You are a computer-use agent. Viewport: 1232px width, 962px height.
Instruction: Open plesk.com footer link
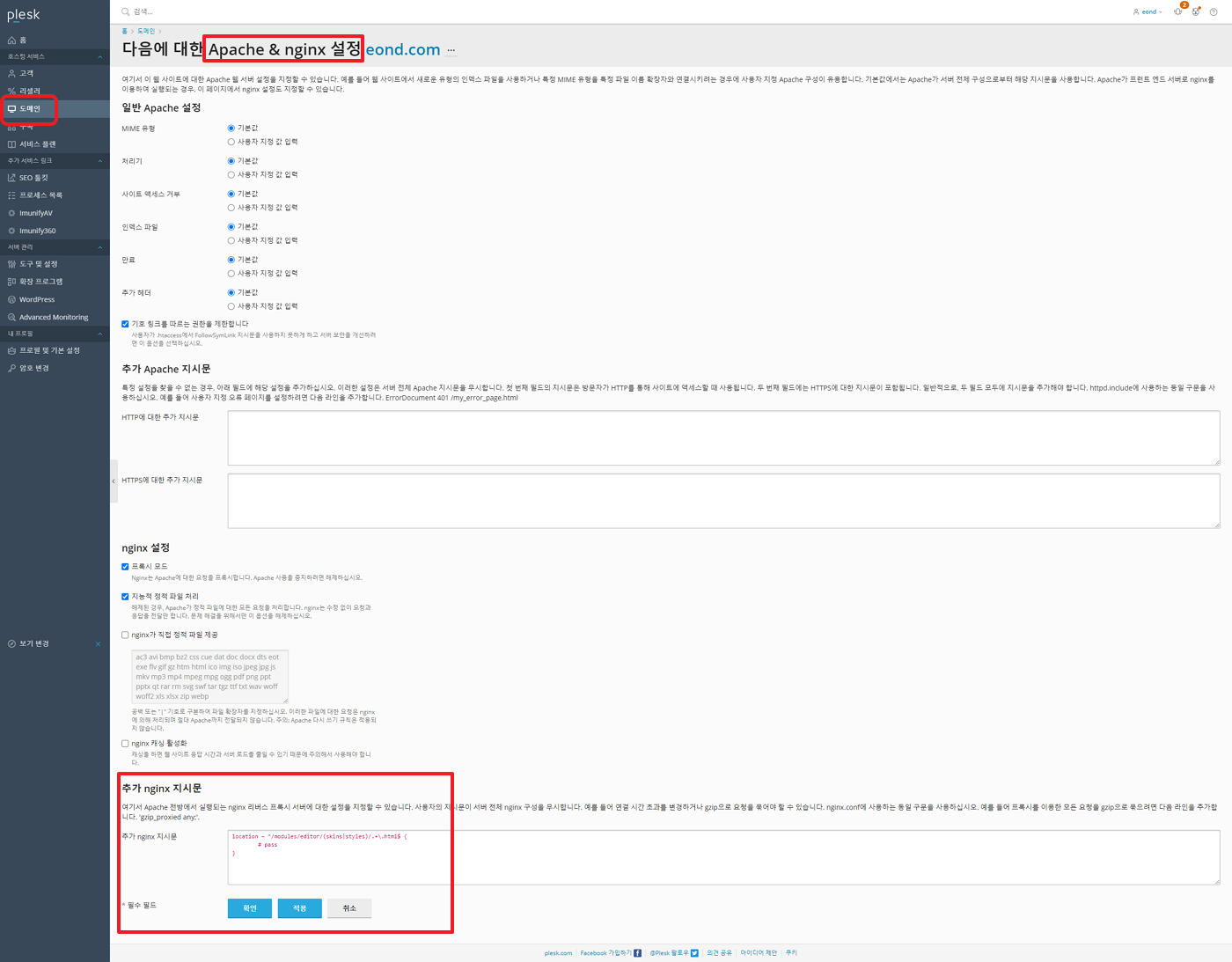pyautogui.click(x=558, y=953)
